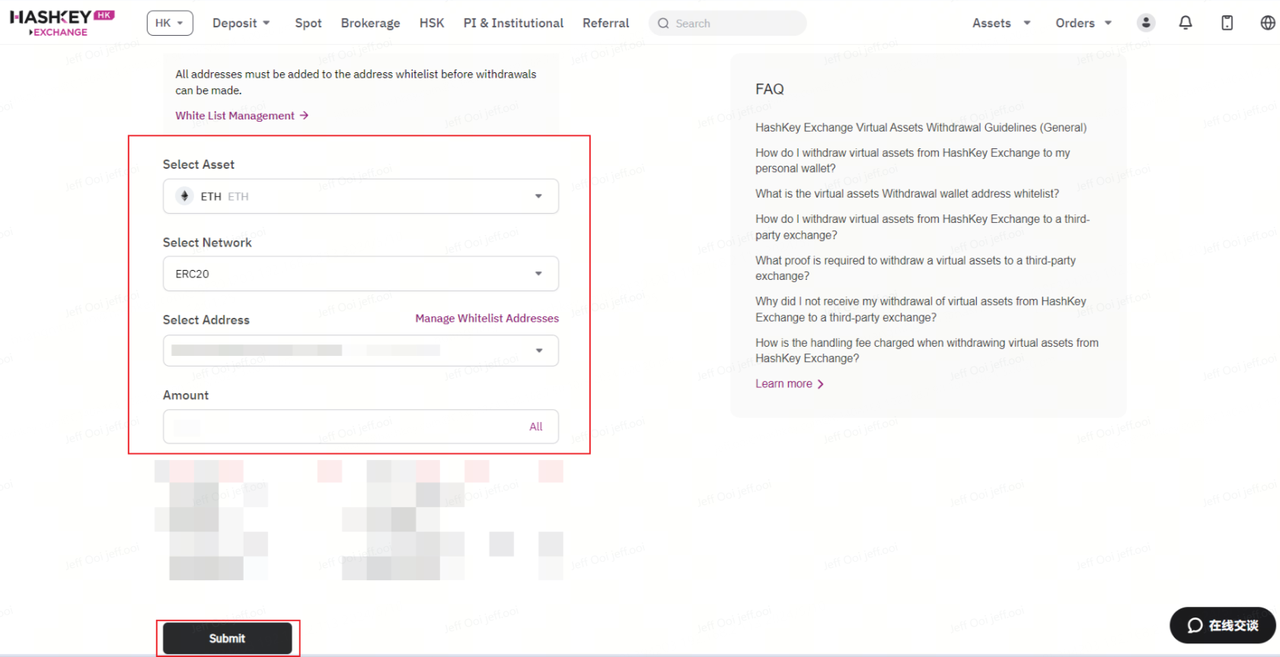This screenshot has width=1280, height=657.
Task: Open the HK region selector
Action: tap(169, 23)
